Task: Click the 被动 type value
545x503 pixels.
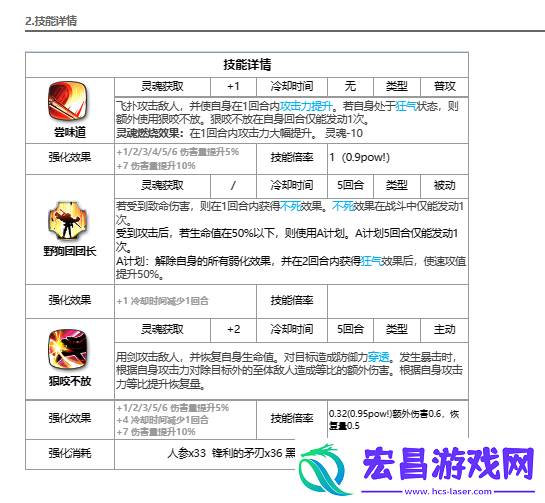Action: (x=444, y=186)
